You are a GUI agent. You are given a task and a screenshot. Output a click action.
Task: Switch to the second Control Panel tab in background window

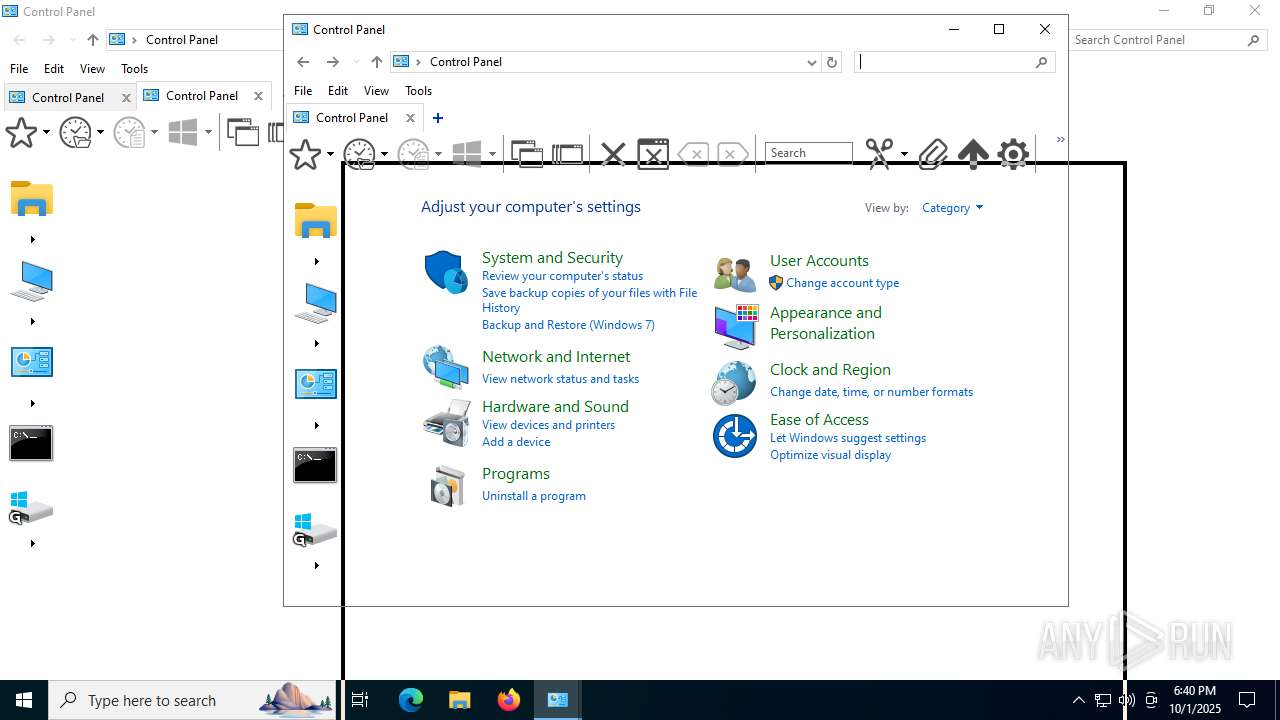tap(202, 96)
